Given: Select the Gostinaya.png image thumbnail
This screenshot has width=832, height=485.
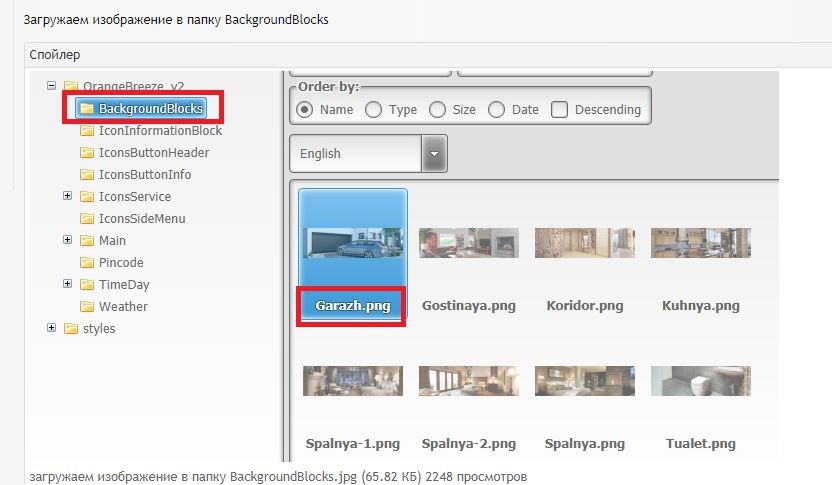Looking at the screenshot, I should [469, 243].
